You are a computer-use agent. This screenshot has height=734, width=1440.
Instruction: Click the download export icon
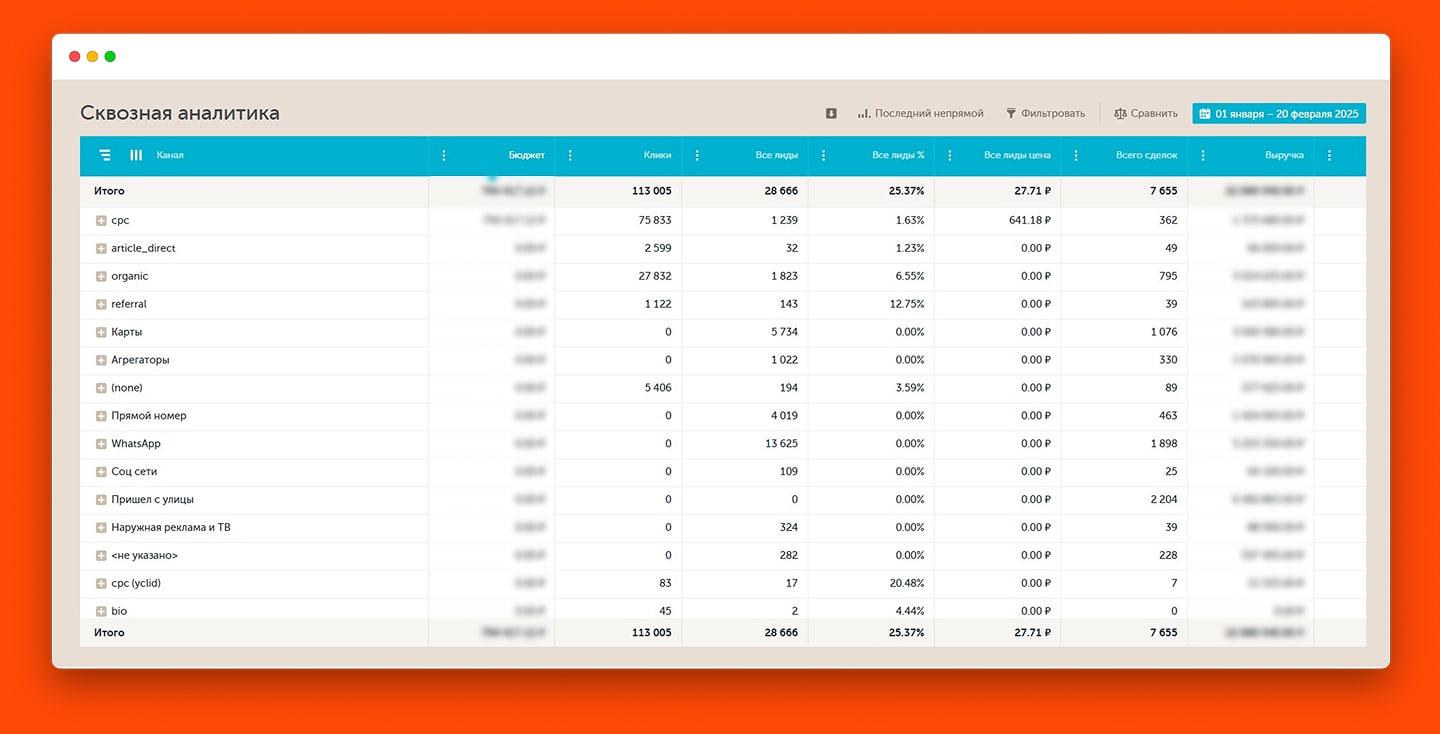(831, 114)
